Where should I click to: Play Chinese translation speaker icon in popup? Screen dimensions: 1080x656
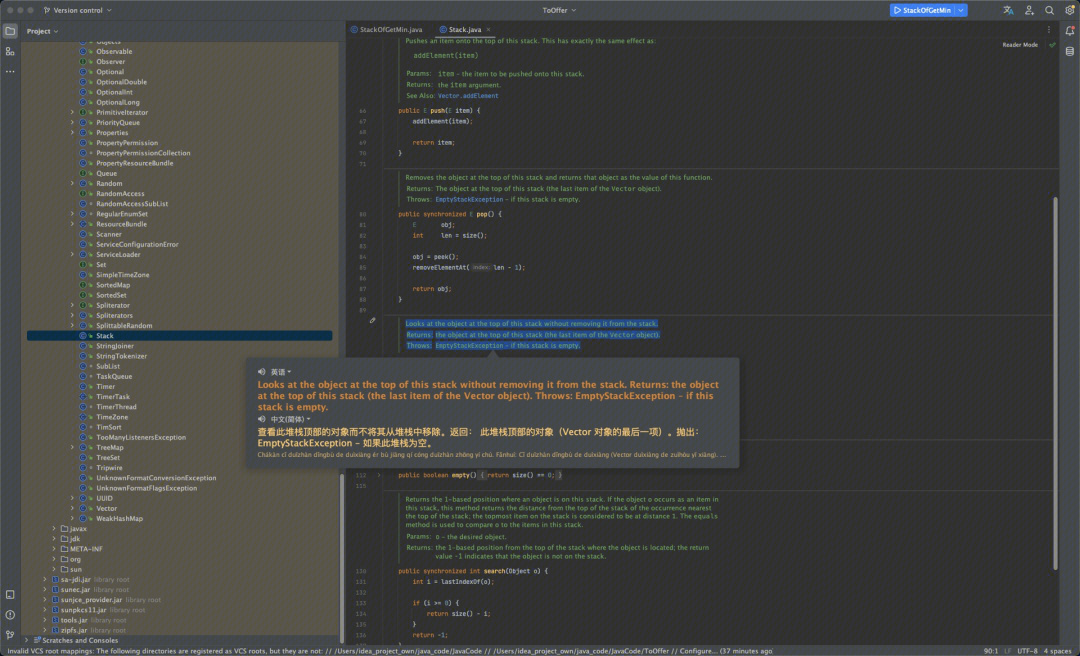262,419
